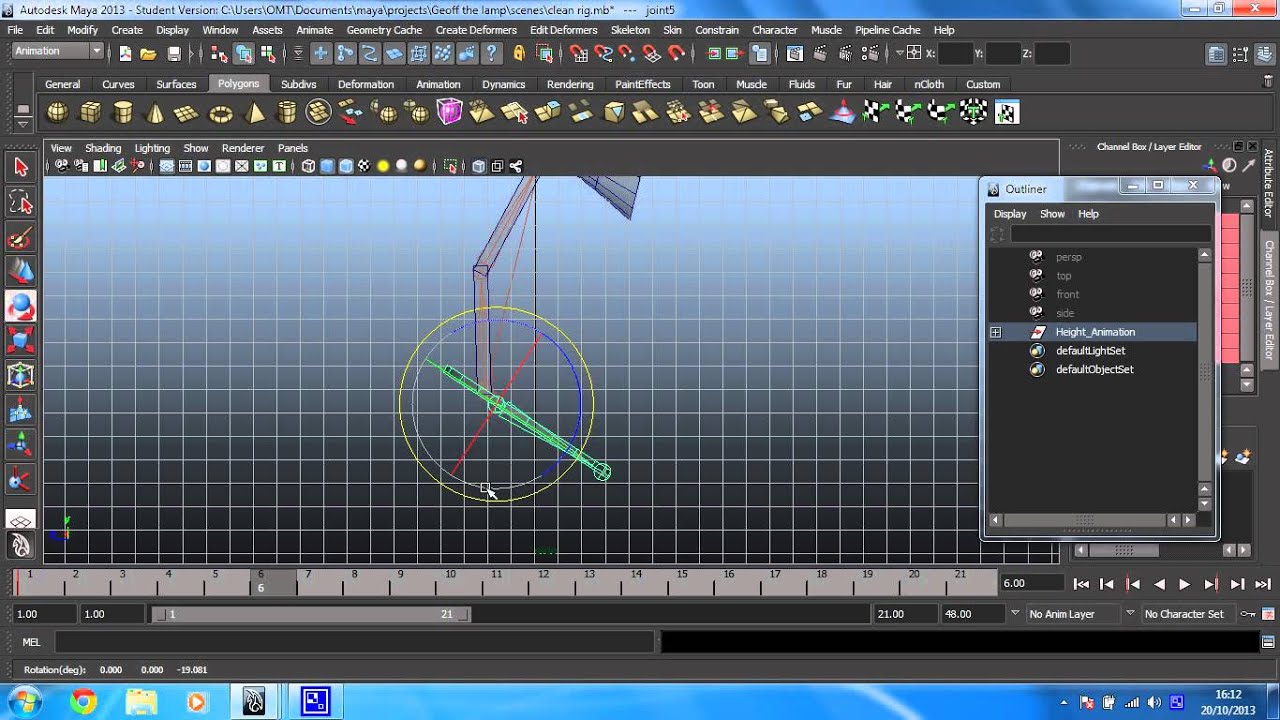1280x720 pixels.
Task: Click the New Scene icon
Action: [x=125, y=53]
